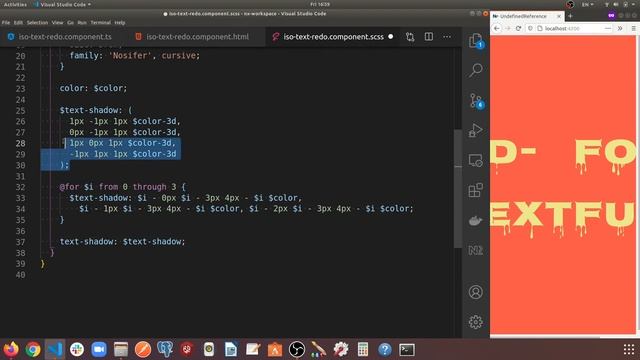Open the Files manager from the dock
This screenshot has height=360, width=640.
click(121, 349)
